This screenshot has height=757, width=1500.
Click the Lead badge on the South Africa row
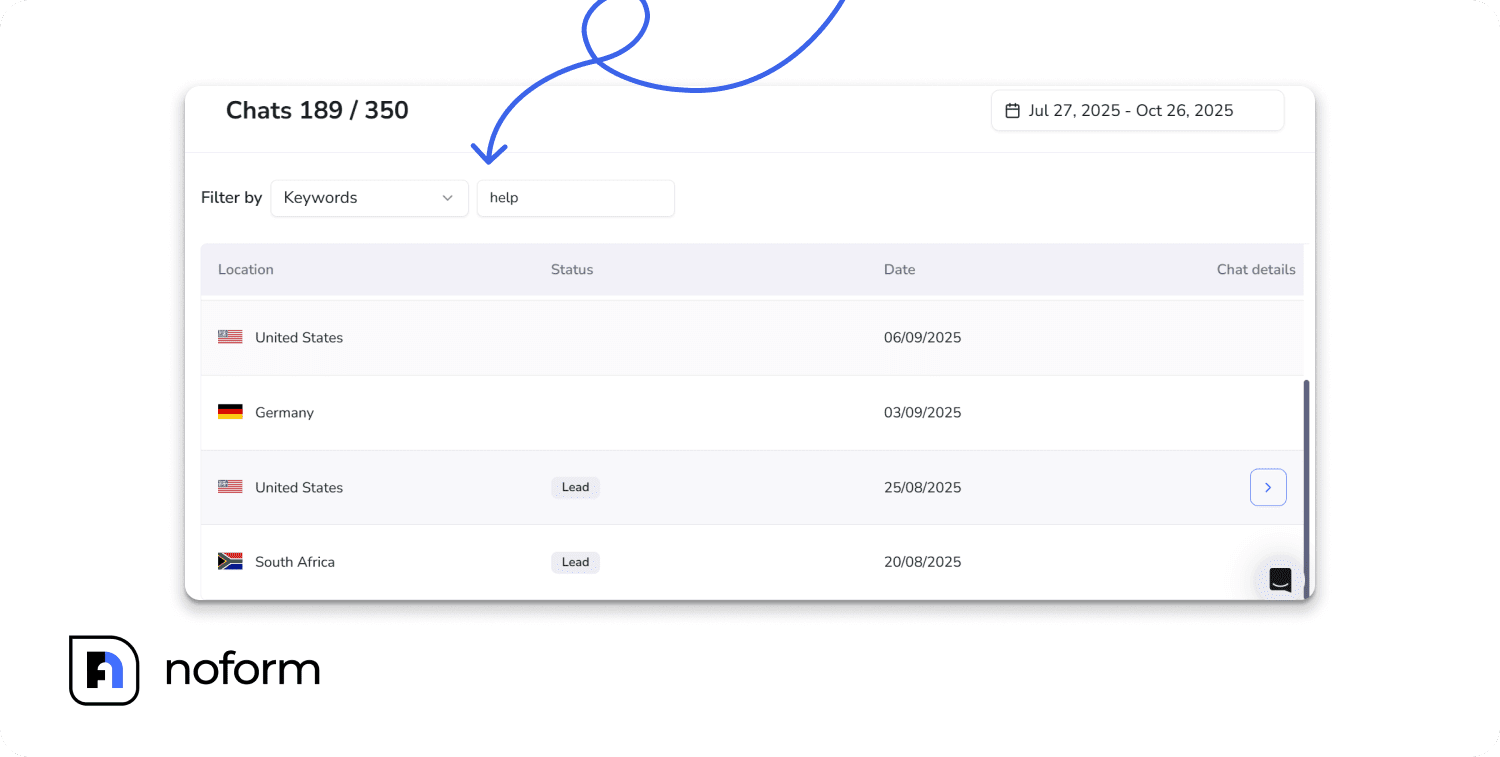click(575, 562)
